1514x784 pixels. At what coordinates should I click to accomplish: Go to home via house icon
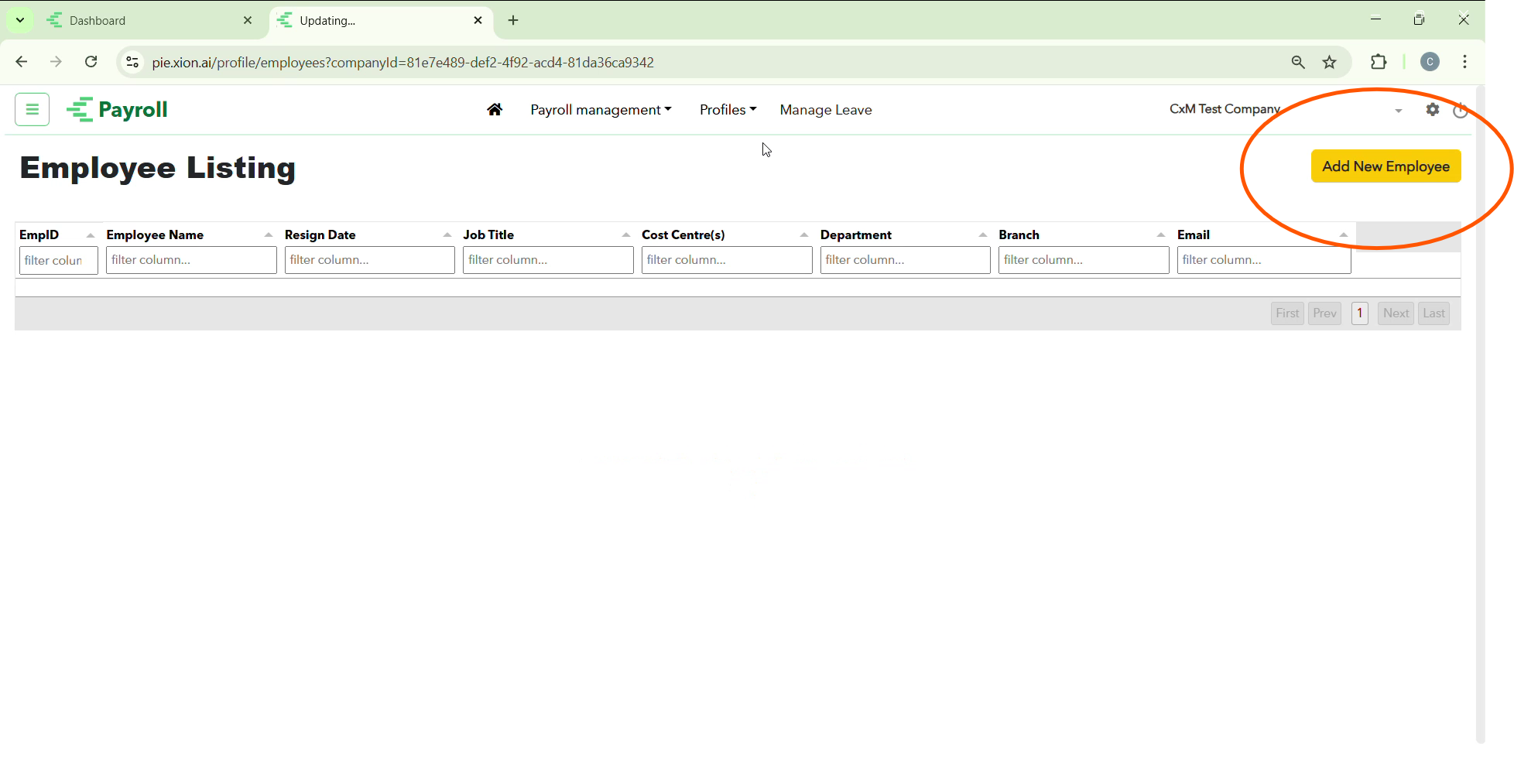point(495,110)
